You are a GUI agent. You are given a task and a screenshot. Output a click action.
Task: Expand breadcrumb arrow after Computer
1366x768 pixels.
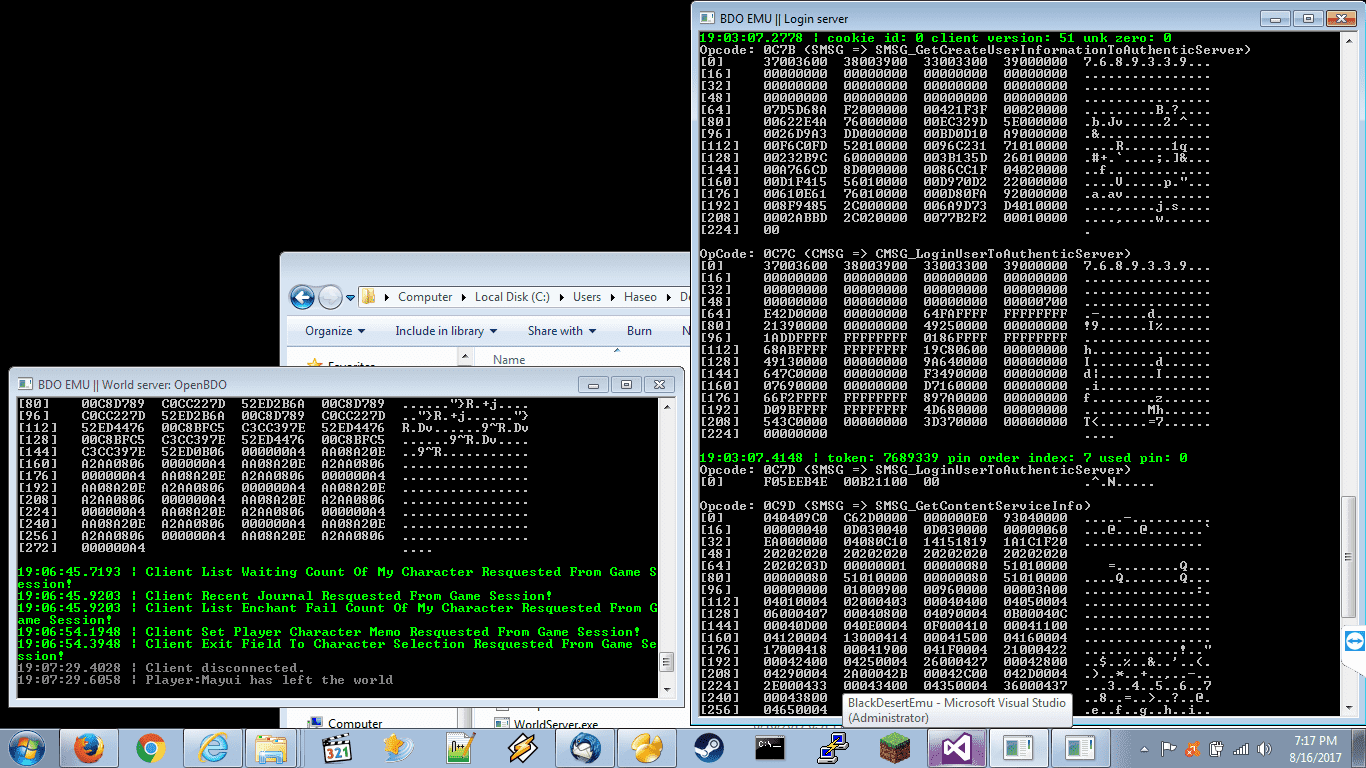pyautogui.click(x=463, y=297)
